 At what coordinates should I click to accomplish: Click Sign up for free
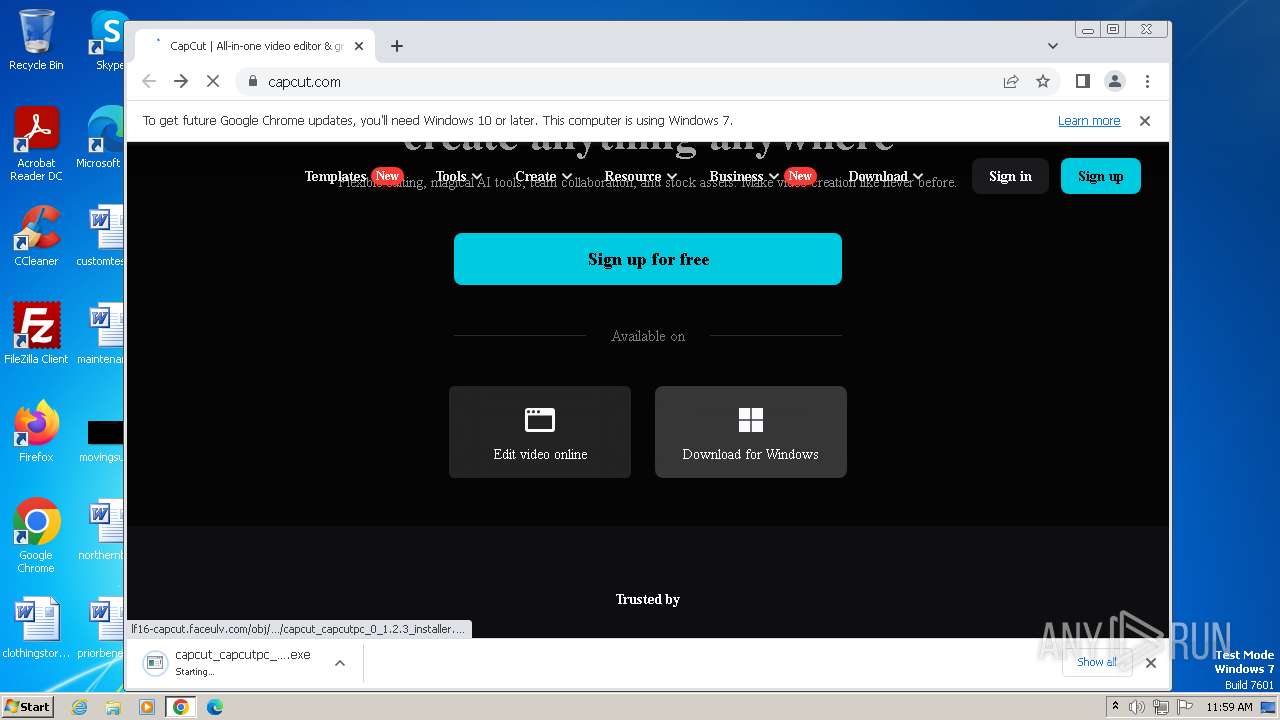click(648, 259)
